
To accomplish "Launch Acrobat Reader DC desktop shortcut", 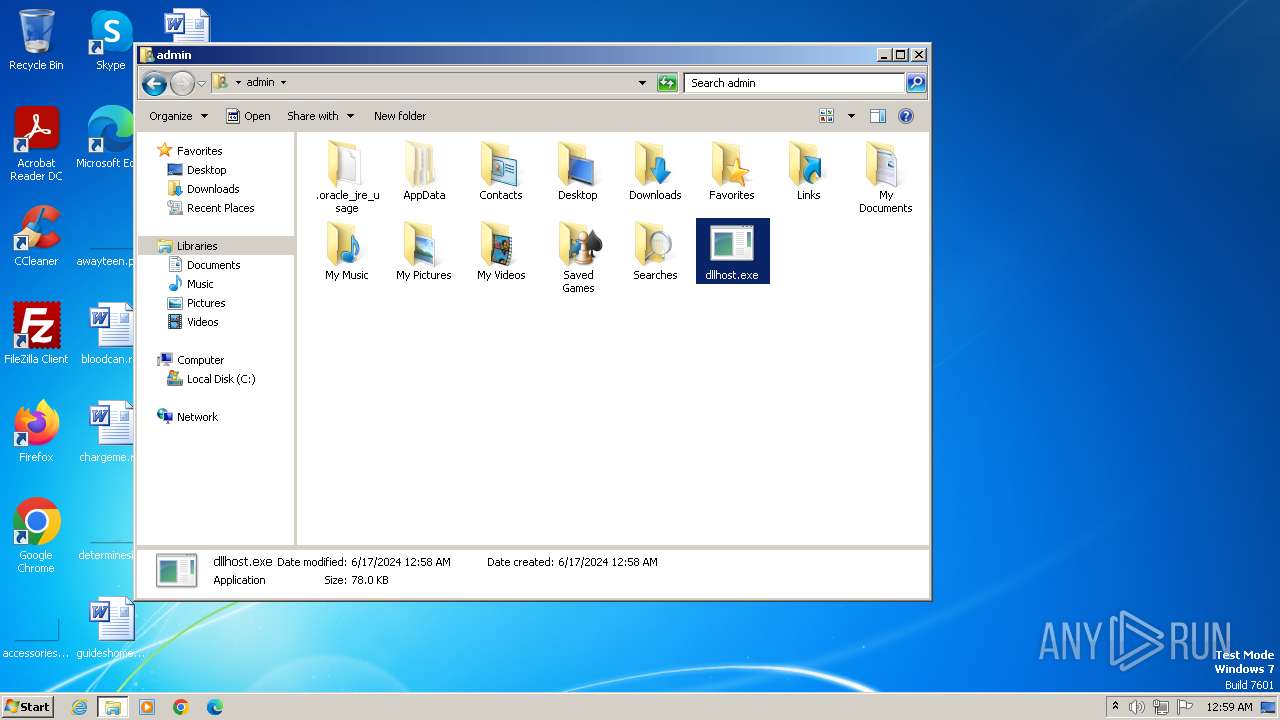I will 36,144.
